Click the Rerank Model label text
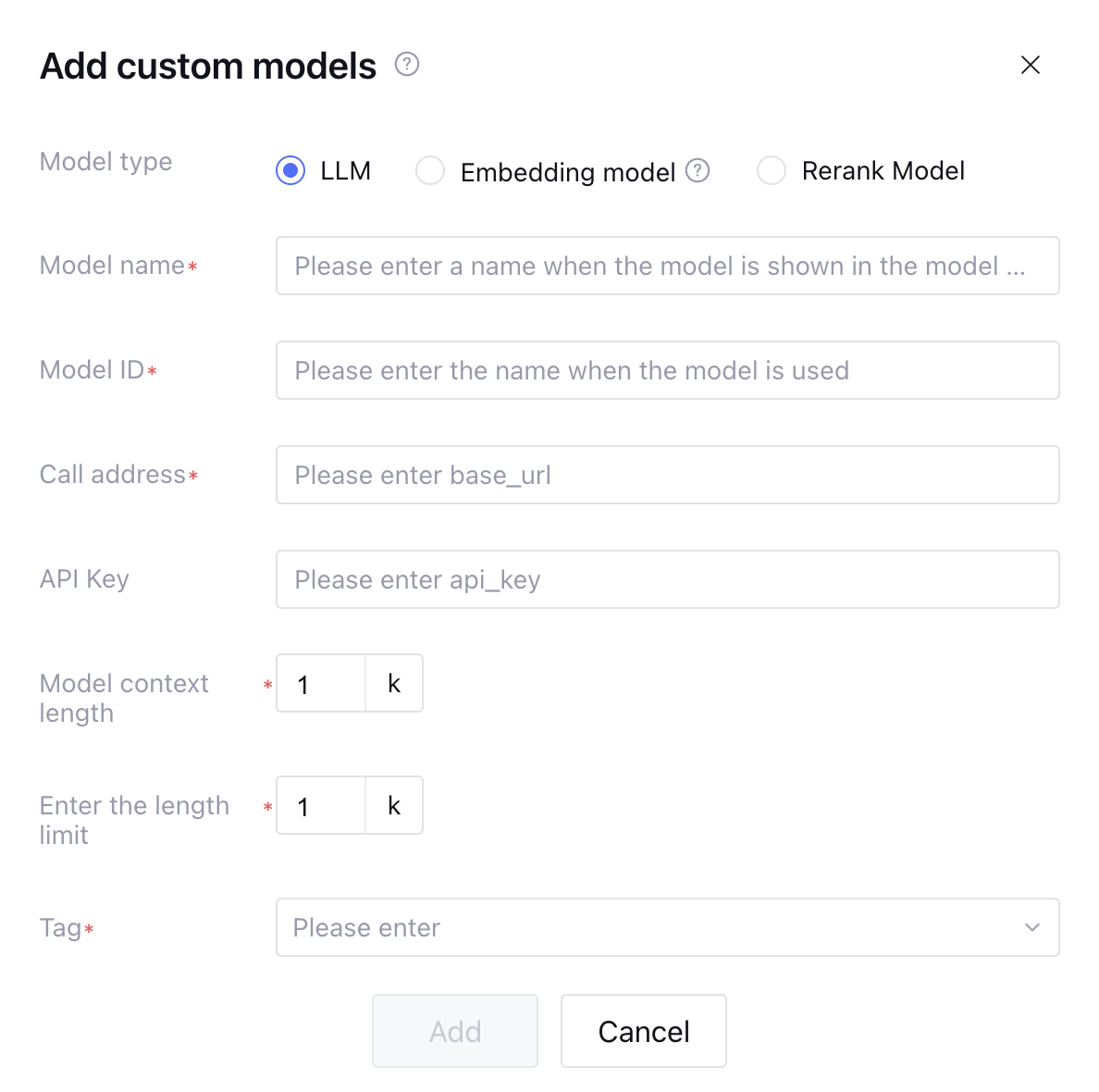Image resolution: width=1099 pixels, height=1092 pixels. (x=883, y=171)
